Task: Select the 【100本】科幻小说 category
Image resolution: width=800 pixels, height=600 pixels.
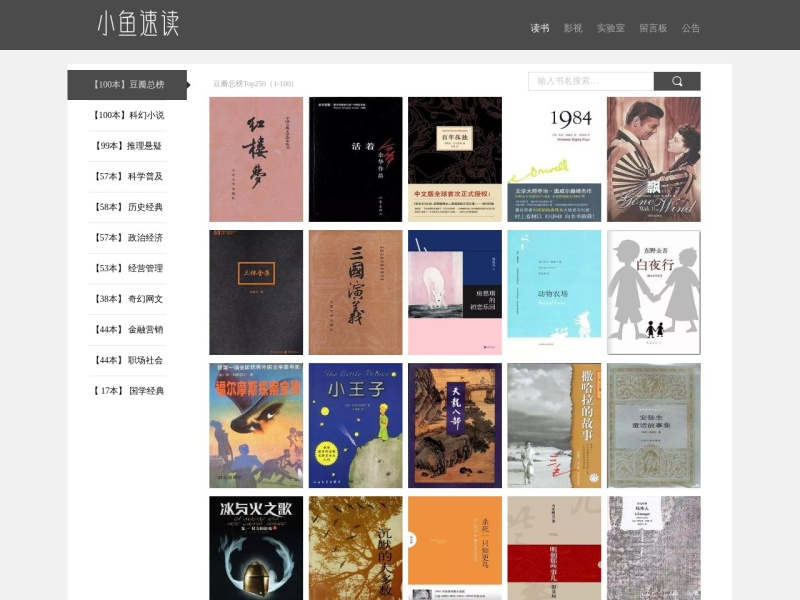Action: pos(128,115)
